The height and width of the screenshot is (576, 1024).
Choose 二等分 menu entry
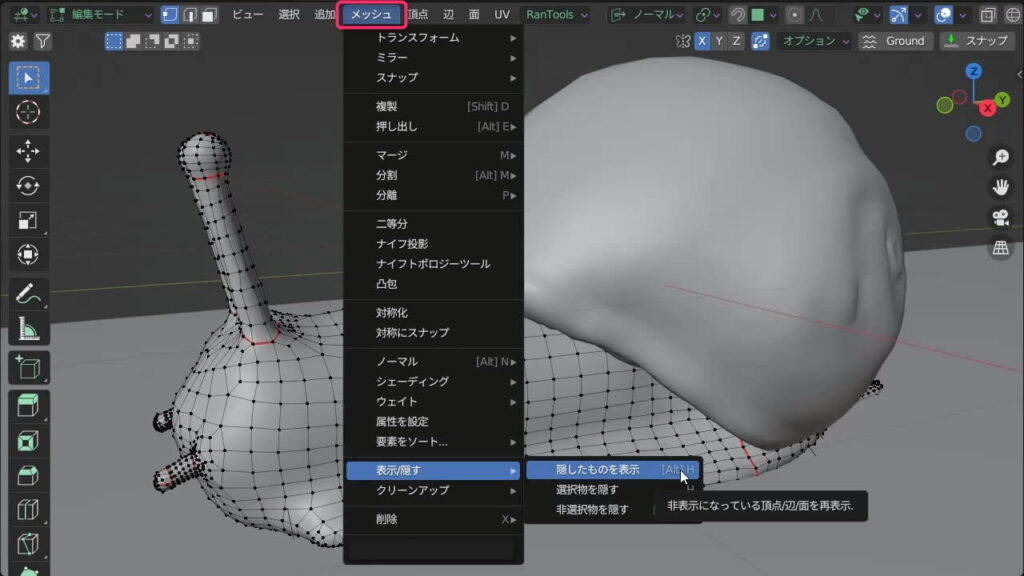coord(433,224)
